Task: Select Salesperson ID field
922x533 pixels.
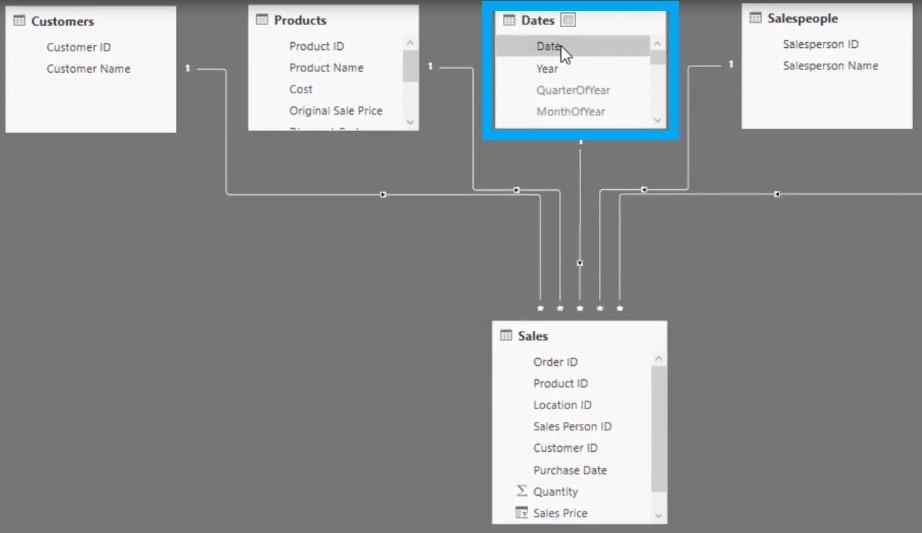Action: coord(820,44)
